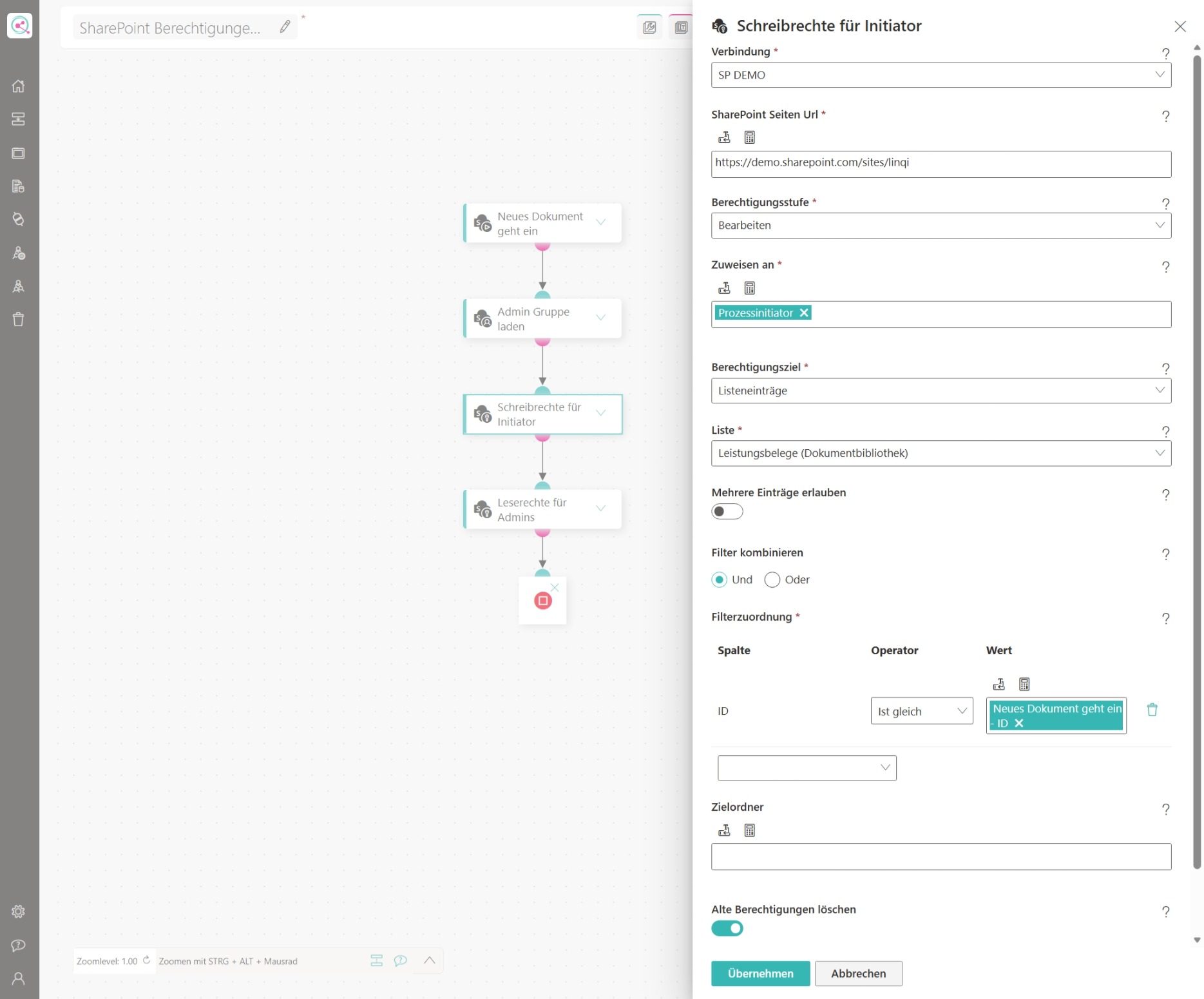
Task: Expand the Neues Dokument geht ein node
Action: (601, 222)
